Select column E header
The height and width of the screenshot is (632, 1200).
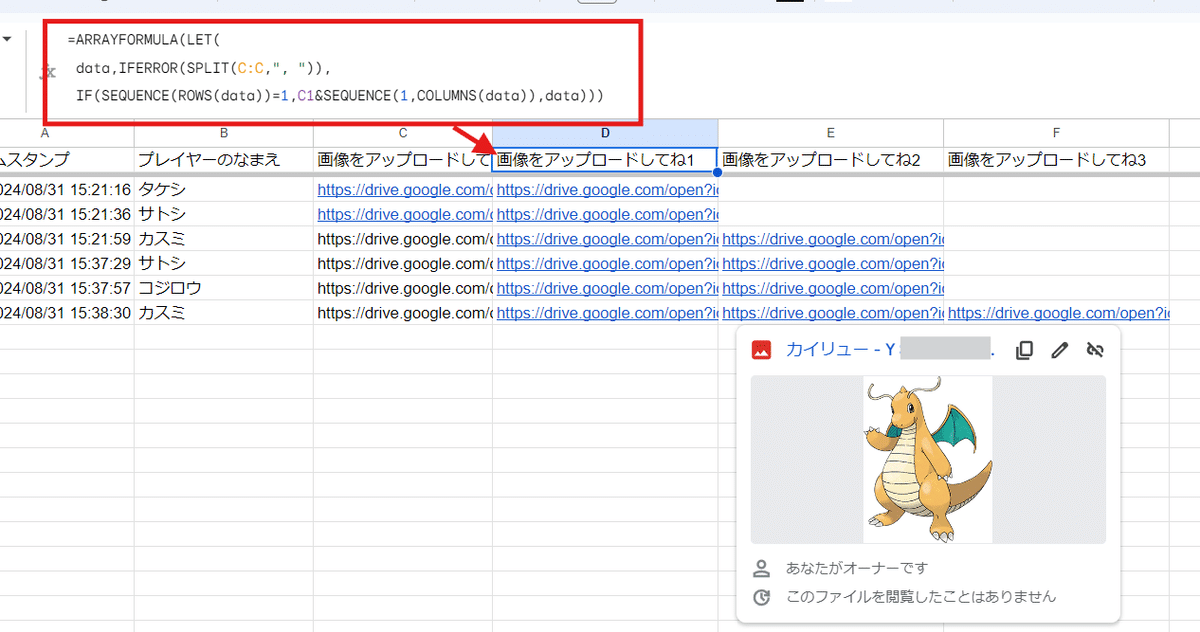831,132
